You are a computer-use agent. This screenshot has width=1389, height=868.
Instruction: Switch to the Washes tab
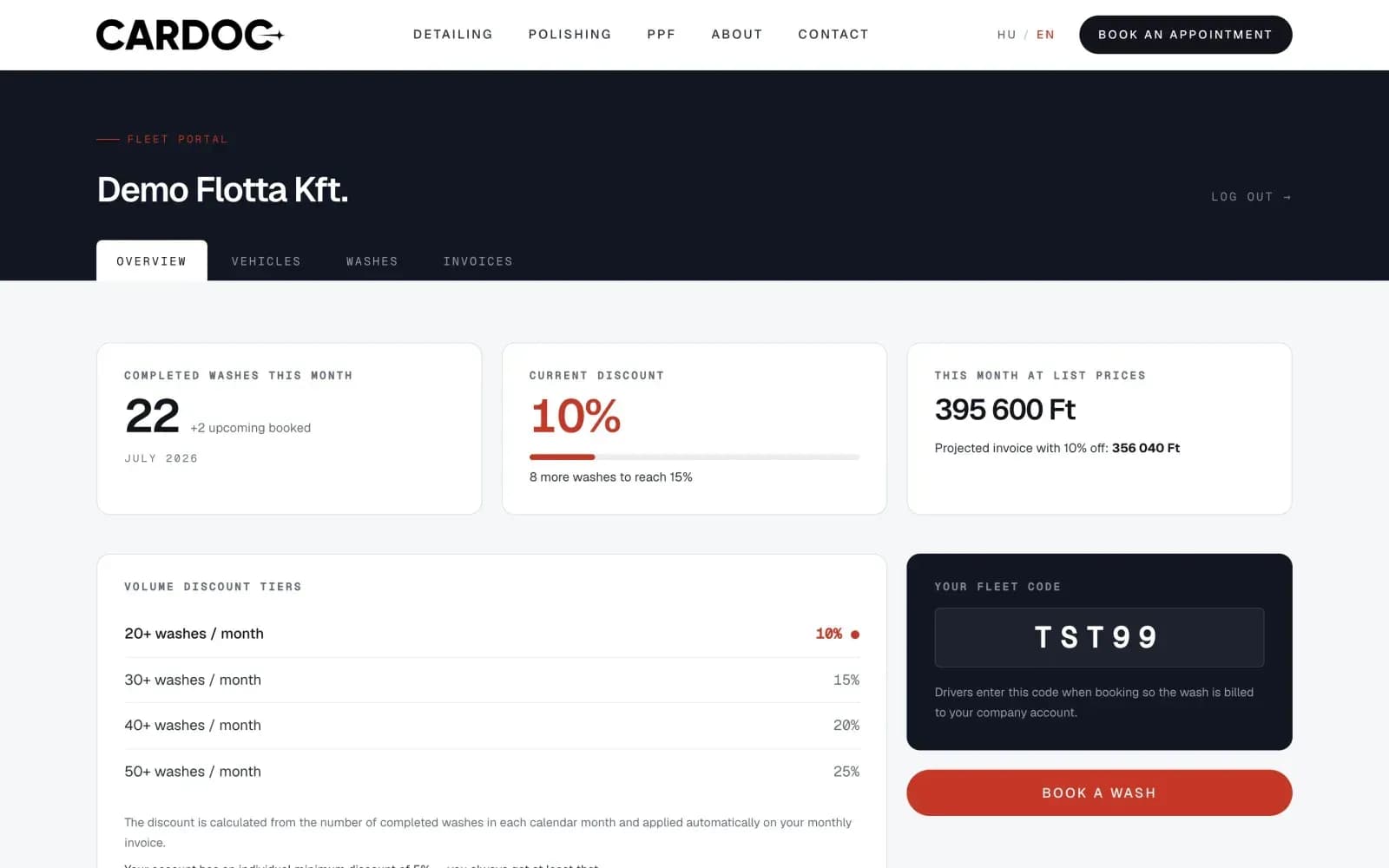click(x=372, y=261)
